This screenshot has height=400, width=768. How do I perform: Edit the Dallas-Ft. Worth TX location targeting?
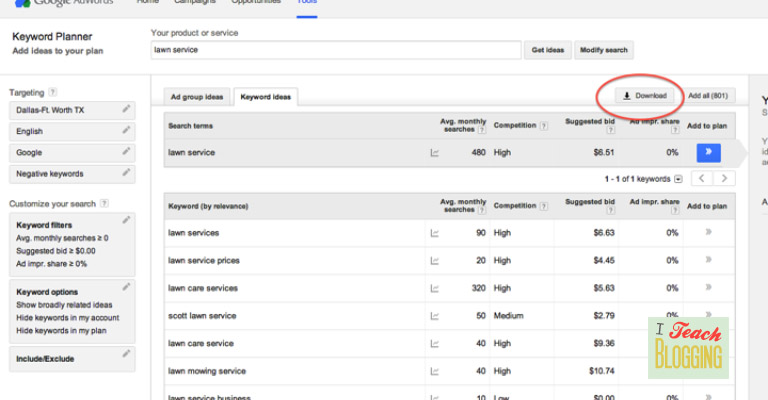click(126, 109)
